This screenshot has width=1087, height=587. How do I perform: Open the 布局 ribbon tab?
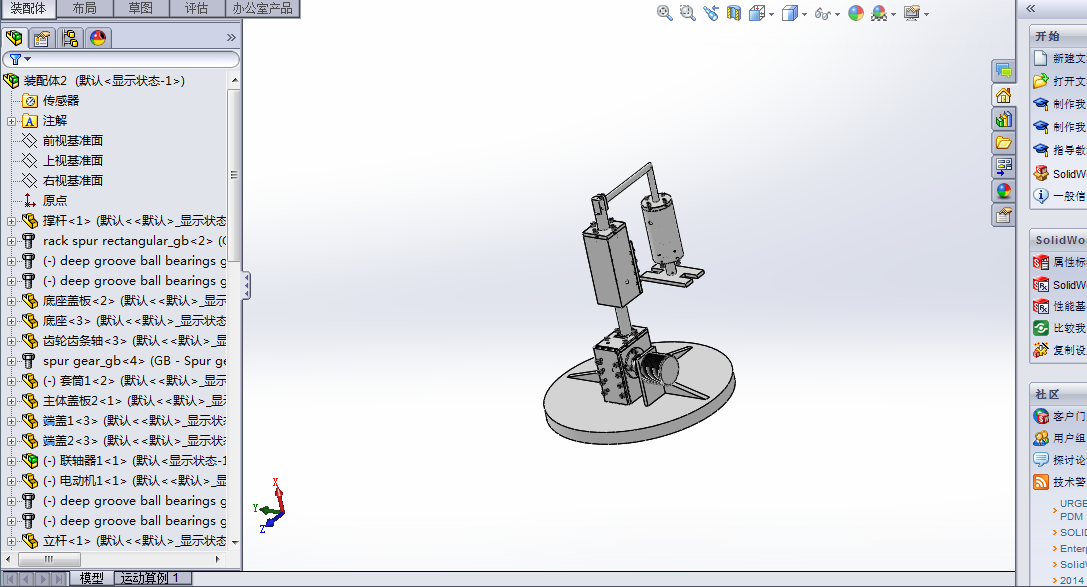click(85, 8)
